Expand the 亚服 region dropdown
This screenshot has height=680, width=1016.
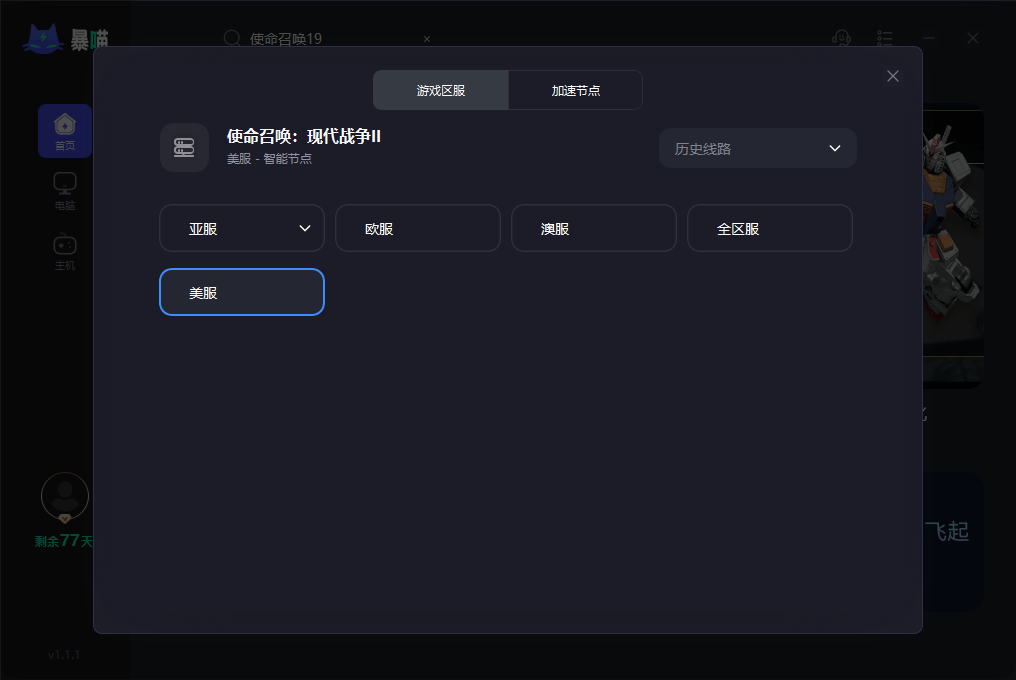242,228
